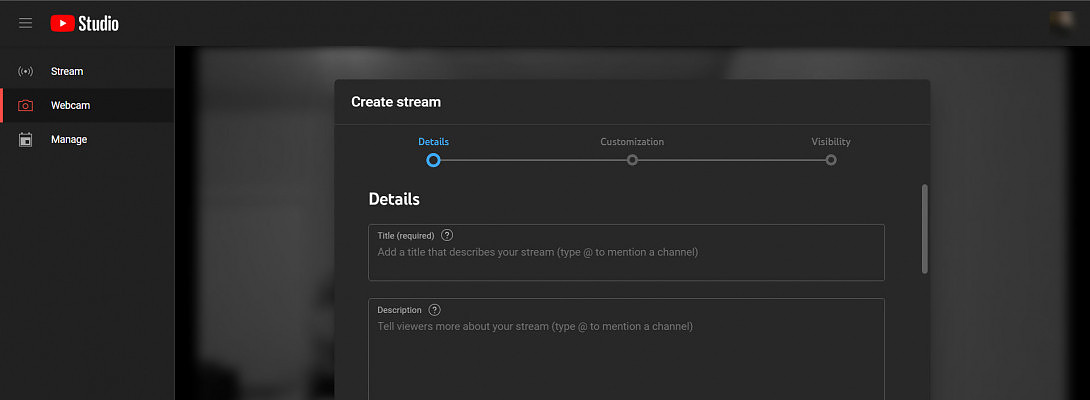
Task: Focus the Description text area
Action: 626,355
